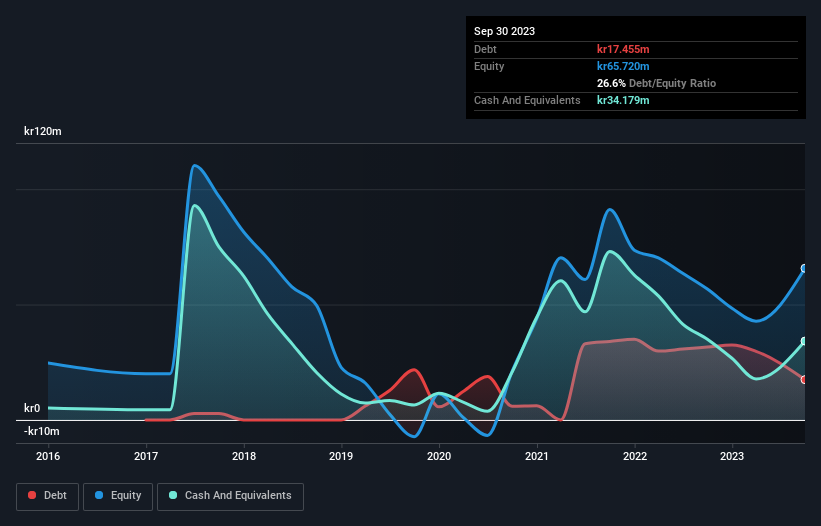The height and width of the screenshot is (526, 821).
Task: Toggle the Debt series legend button
Action: click(x=48, y=496)
